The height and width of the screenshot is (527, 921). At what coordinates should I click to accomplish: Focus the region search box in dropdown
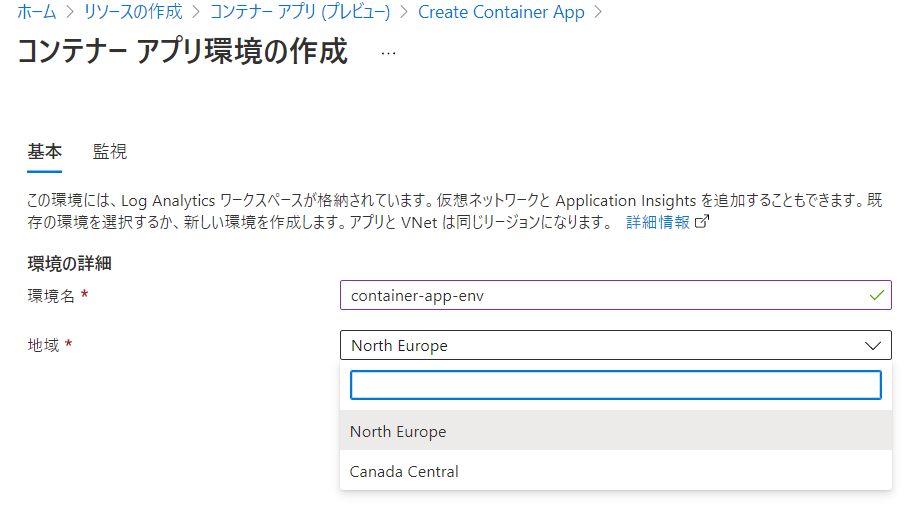pos(616,385)
